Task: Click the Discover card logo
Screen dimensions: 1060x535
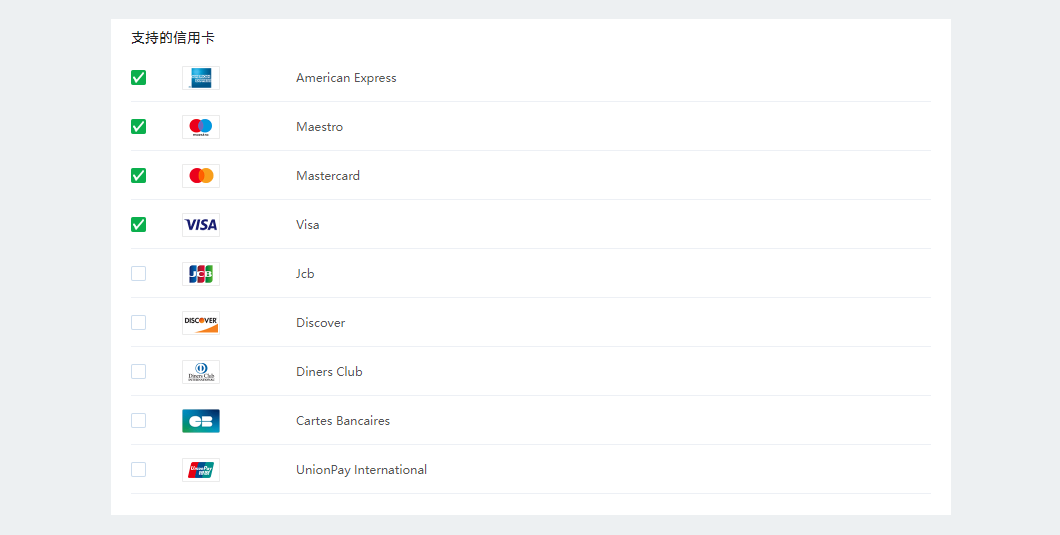Action: pos(201,323)
